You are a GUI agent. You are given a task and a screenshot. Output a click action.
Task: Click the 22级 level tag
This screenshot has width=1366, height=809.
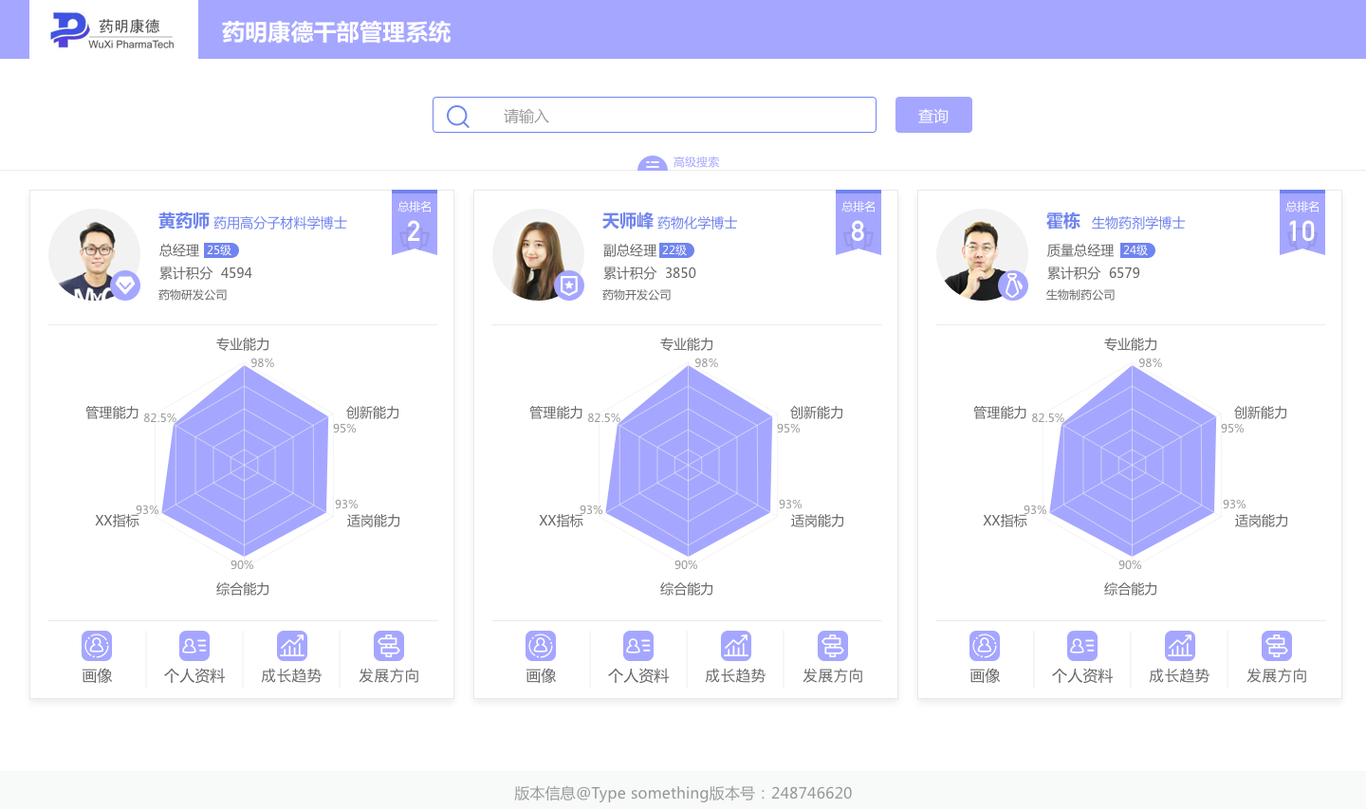677,250
